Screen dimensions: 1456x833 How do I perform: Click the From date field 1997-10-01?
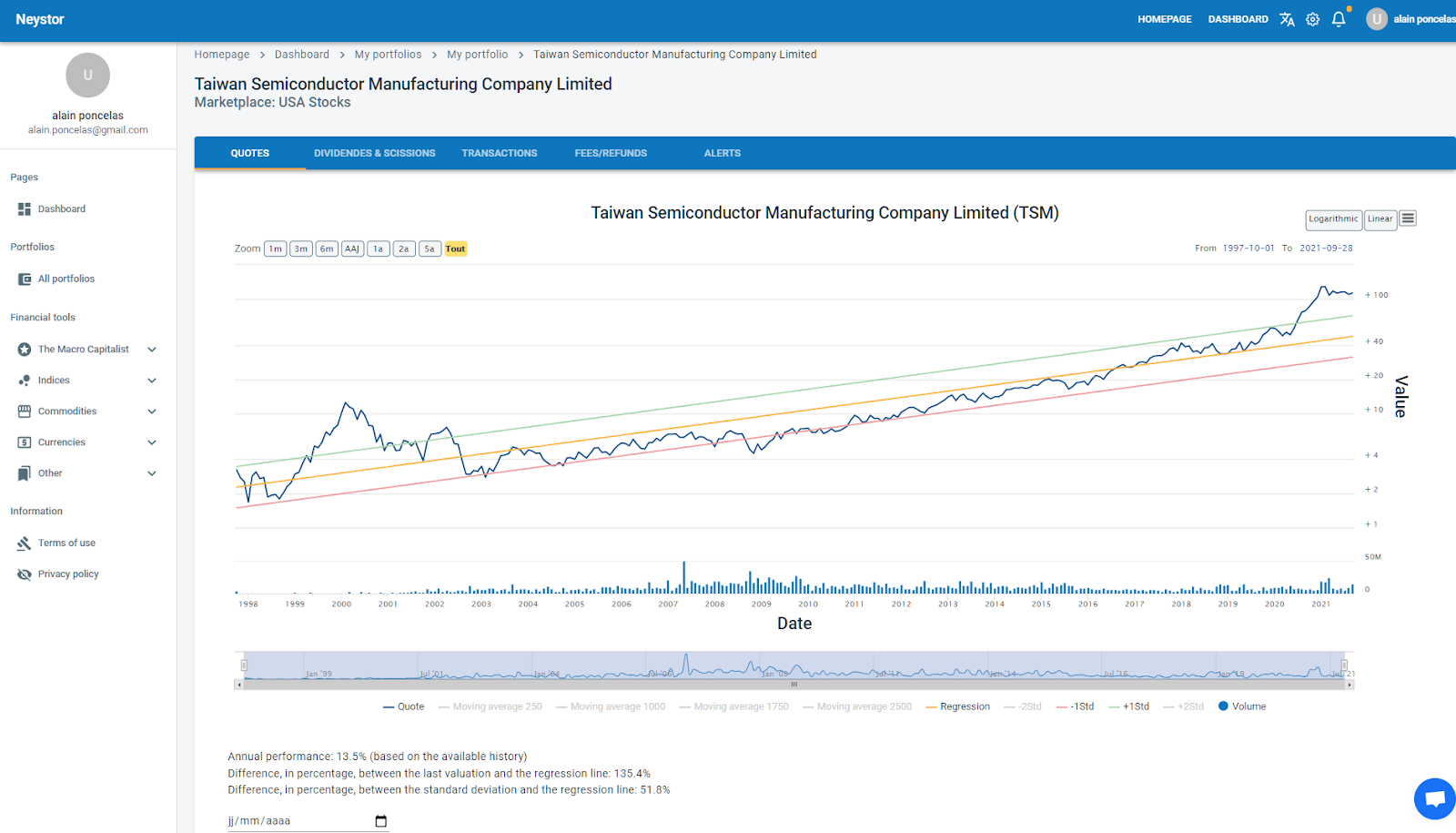tap(1249, 249)
